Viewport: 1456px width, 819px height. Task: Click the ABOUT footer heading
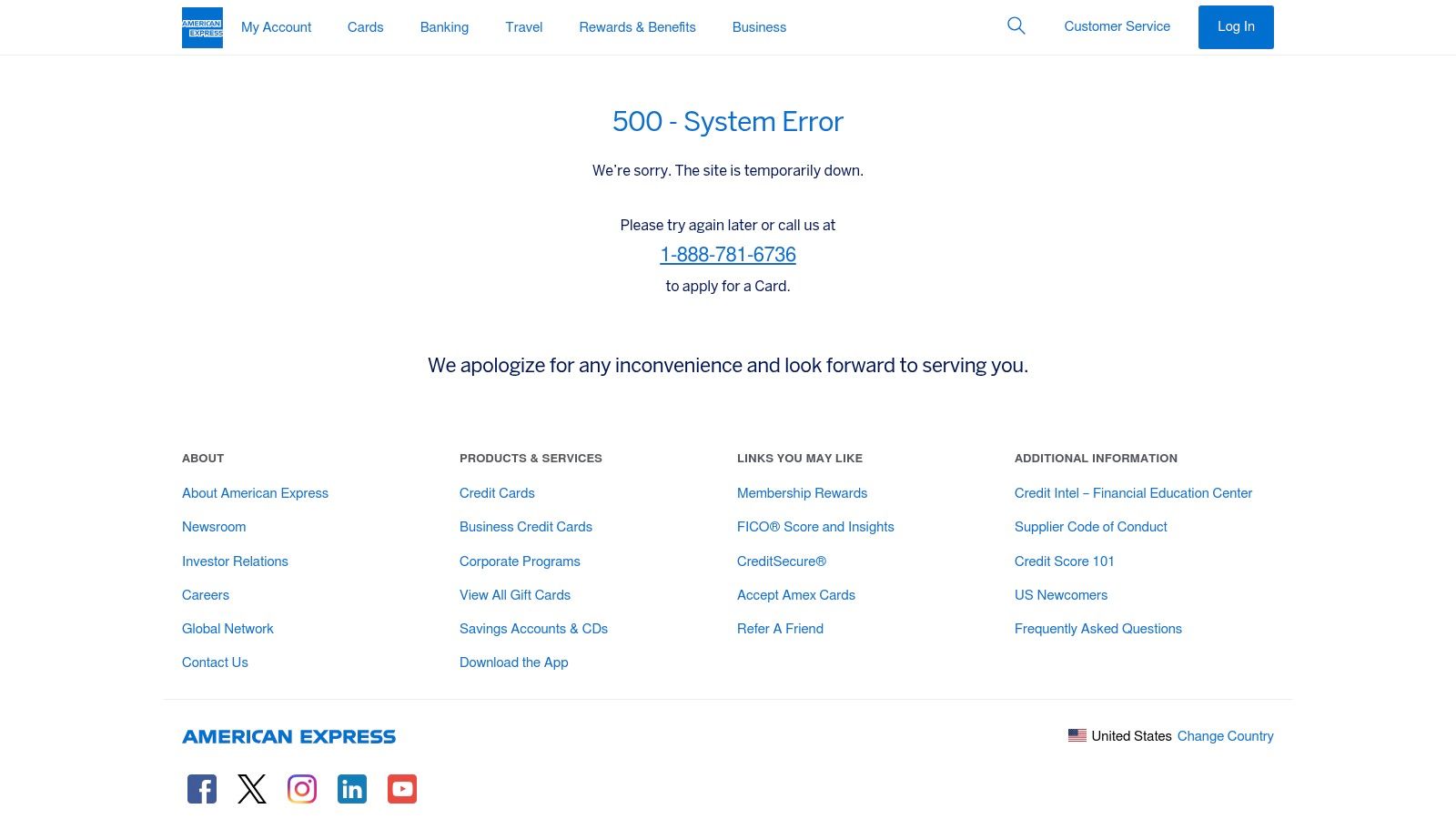click(x=203, y=459)
